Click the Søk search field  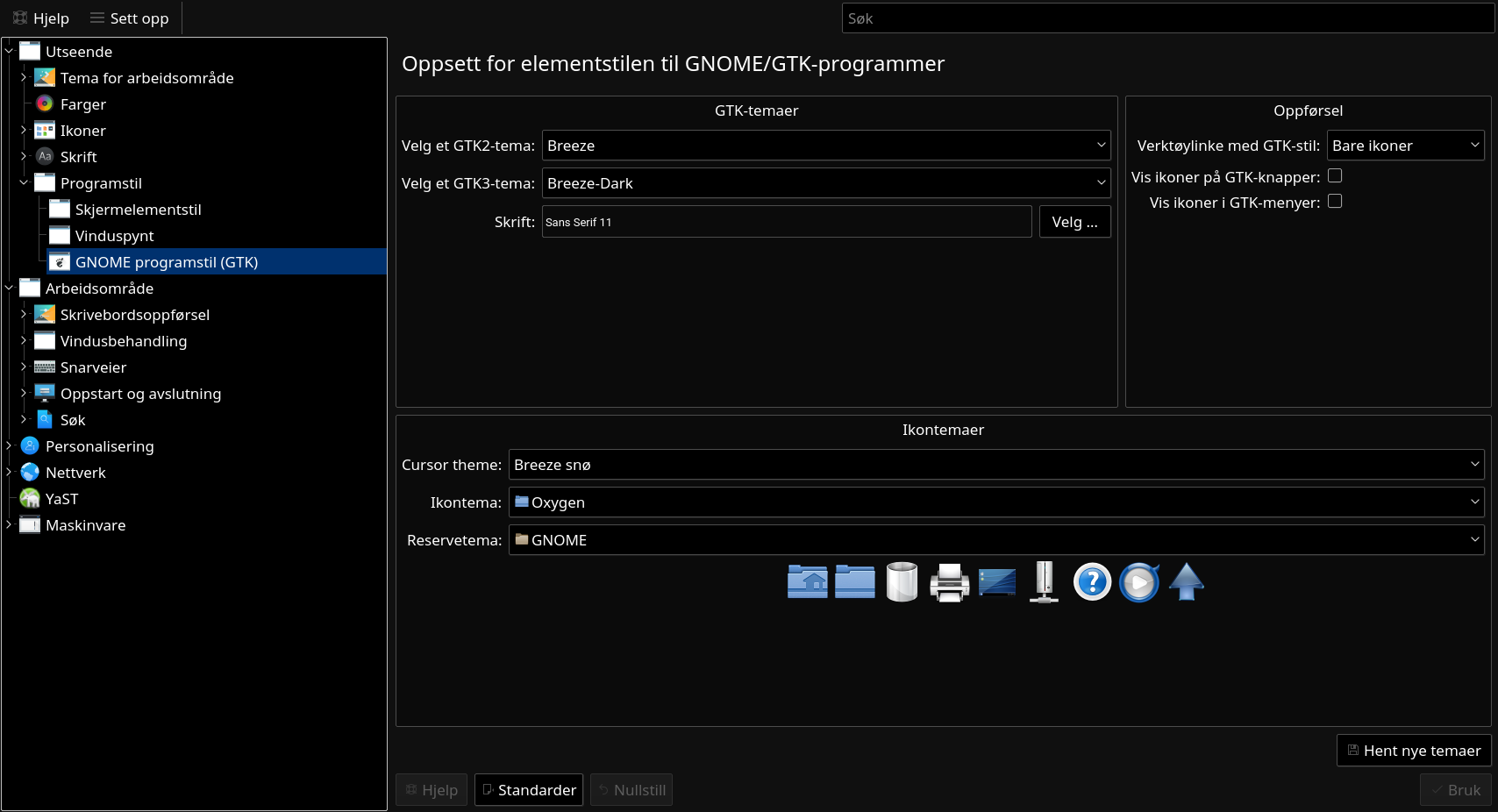tap(1168, 18)
